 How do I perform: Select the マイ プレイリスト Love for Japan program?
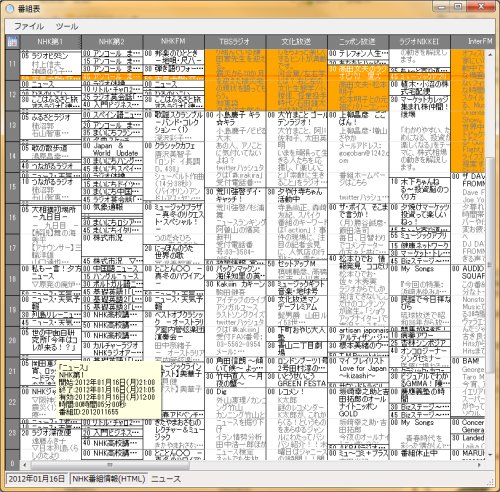(x=358, y=370)
